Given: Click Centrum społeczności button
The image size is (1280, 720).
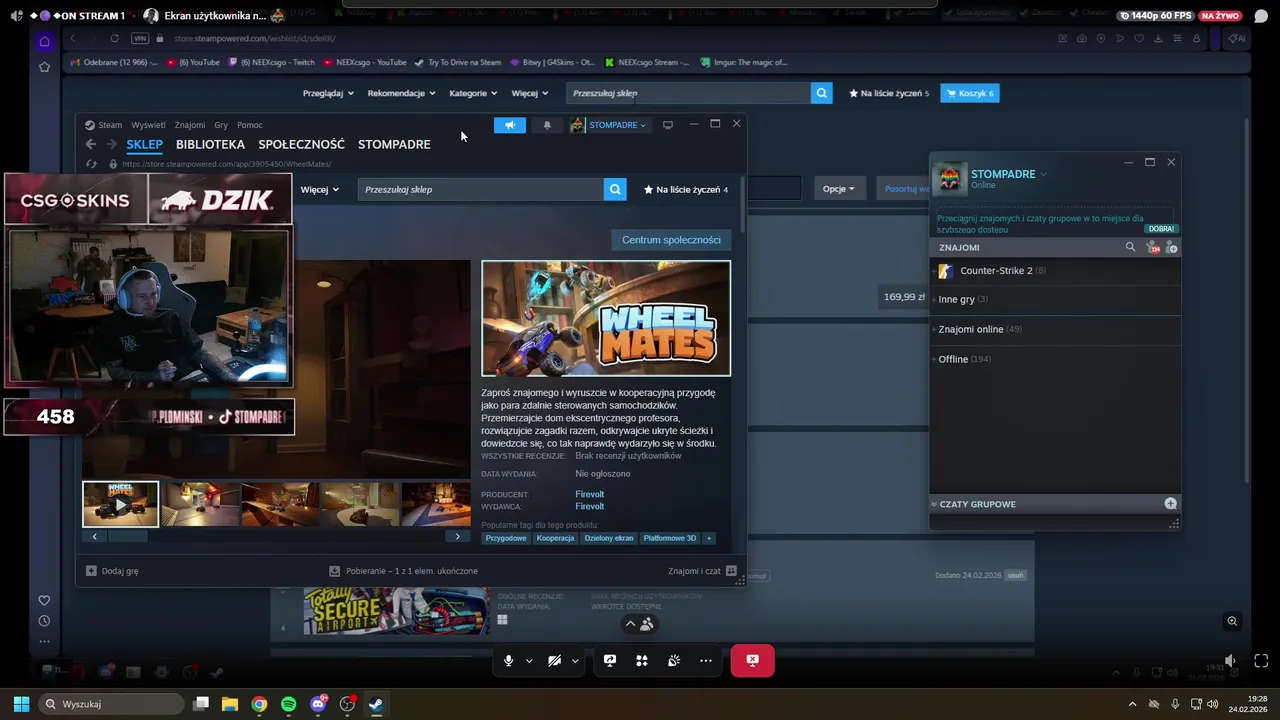Looking at the screenshot, I should (x=671, y=240).
